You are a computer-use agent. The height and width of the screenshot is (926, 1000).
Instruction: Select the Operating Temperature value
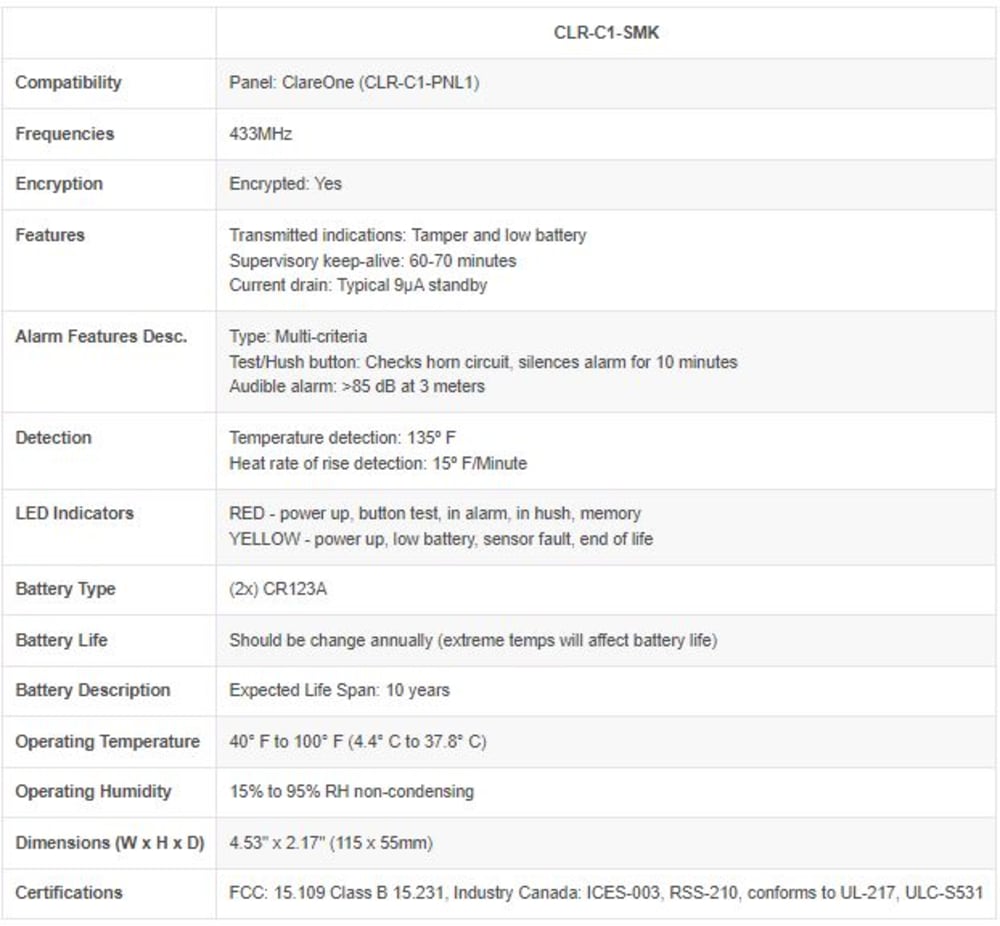(357, 741)
